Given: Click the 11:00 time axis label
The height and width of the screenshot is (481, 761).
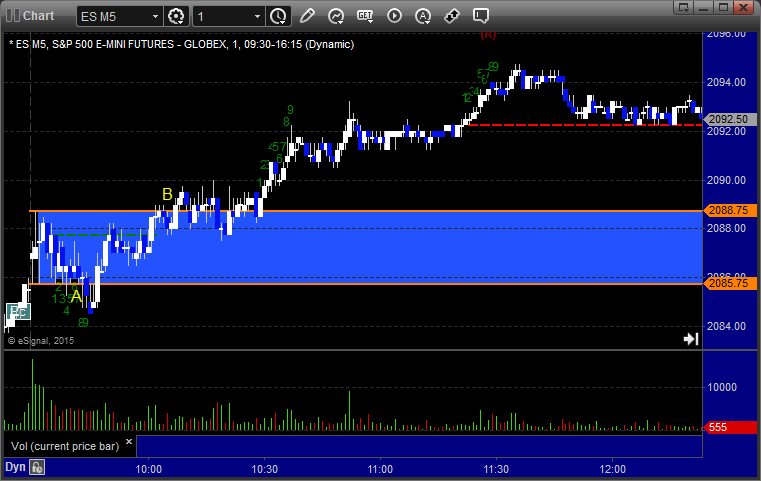Looking at the screenshot, I should [380, 469].
